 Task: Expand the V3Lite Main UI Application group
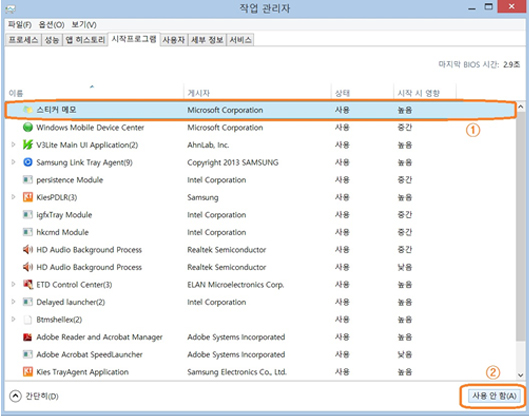[13, 145]
